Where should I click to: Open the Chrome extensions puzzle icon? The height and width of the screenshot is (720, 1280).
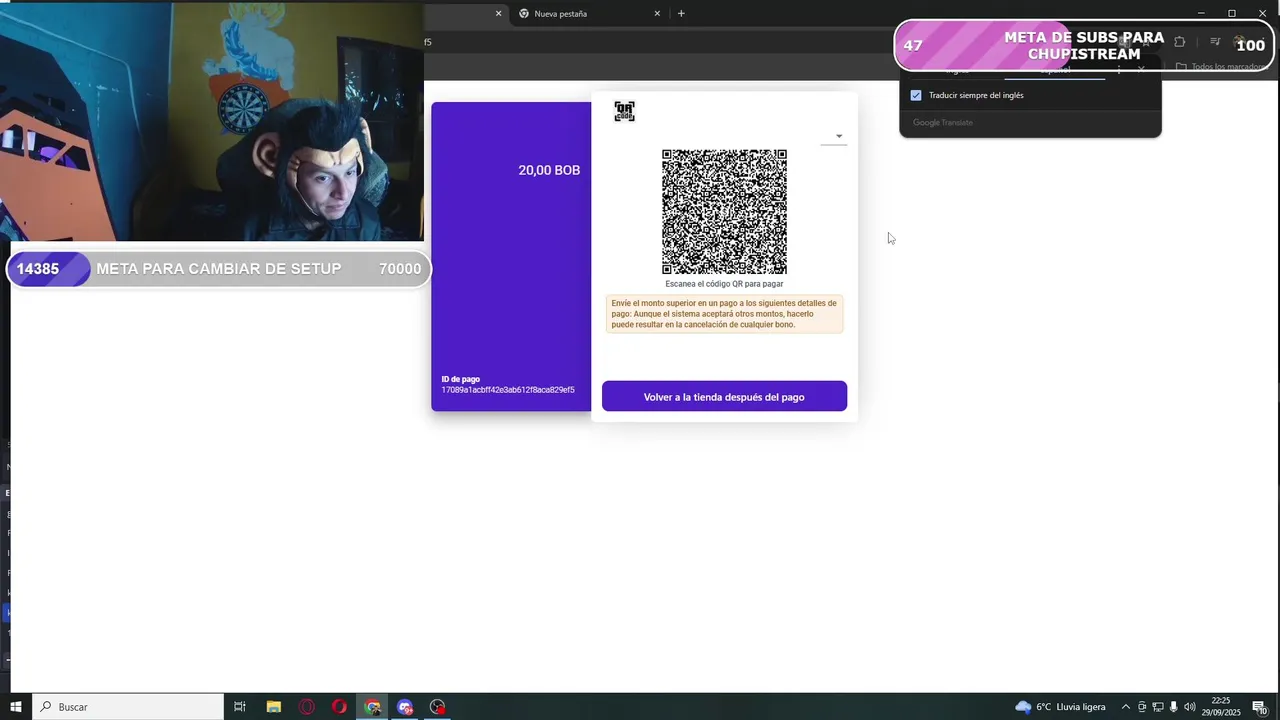[1180, 42]
